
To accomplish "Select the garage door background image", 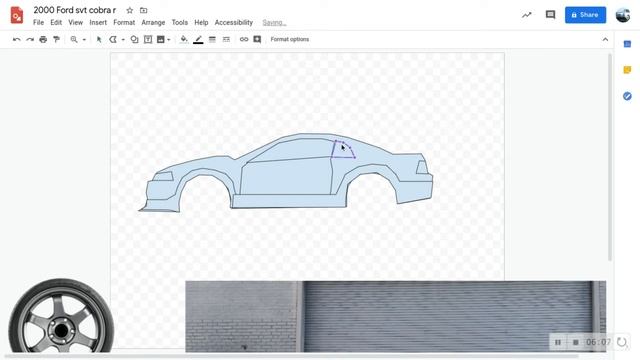I will 396,316.
